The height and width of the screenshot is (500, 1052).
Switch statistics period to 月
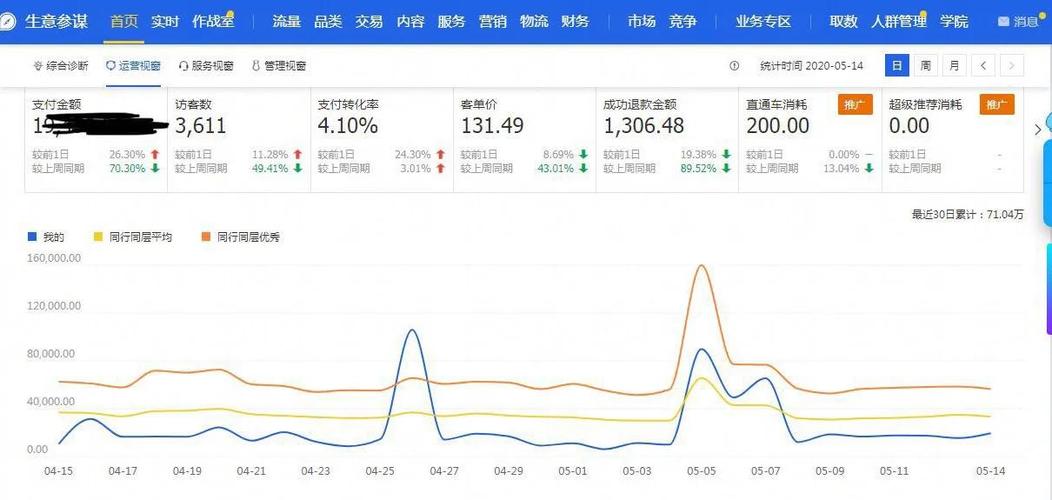[954, 65]
